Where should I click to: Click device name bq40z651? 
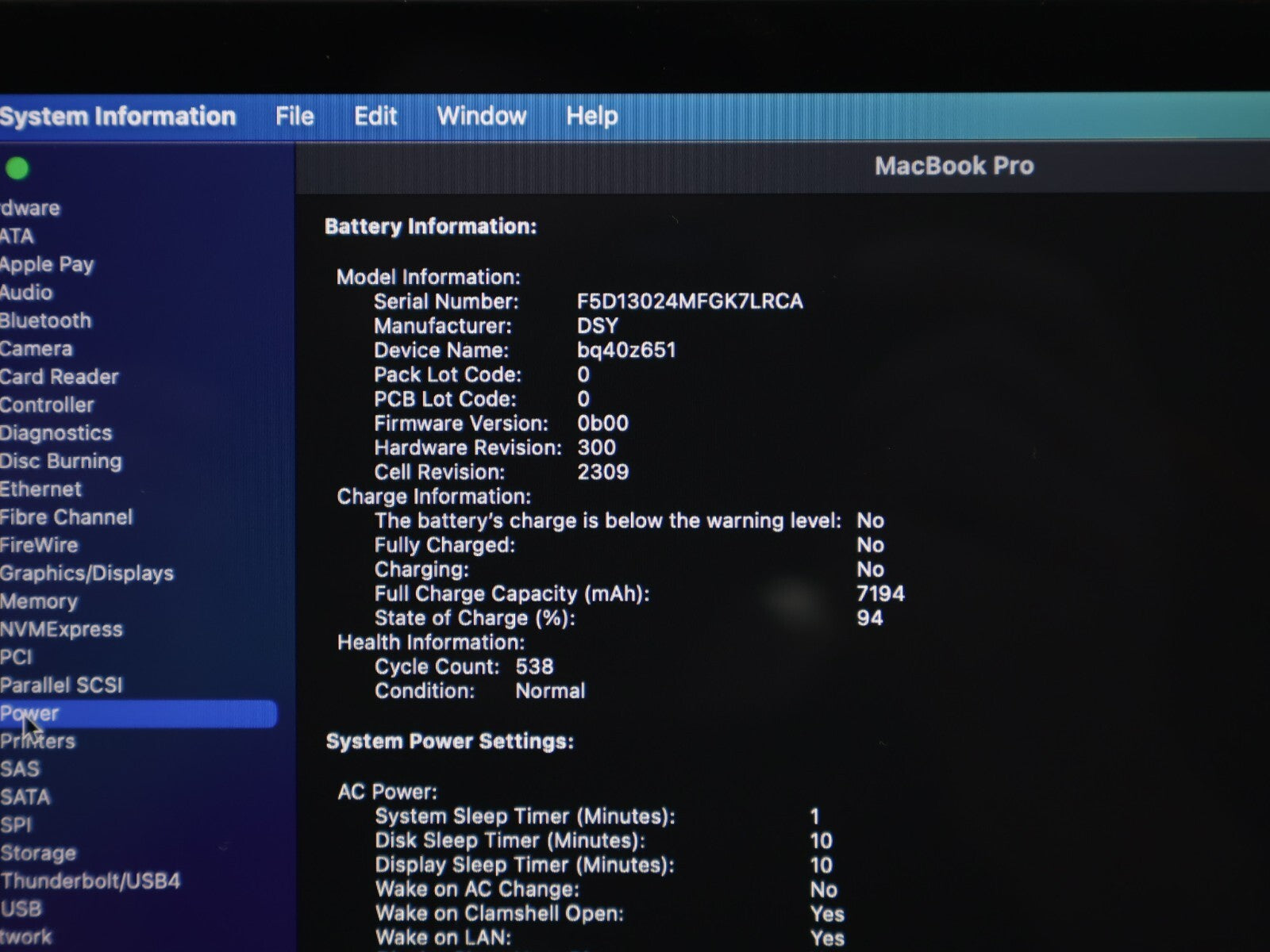(x=626, y=351)
